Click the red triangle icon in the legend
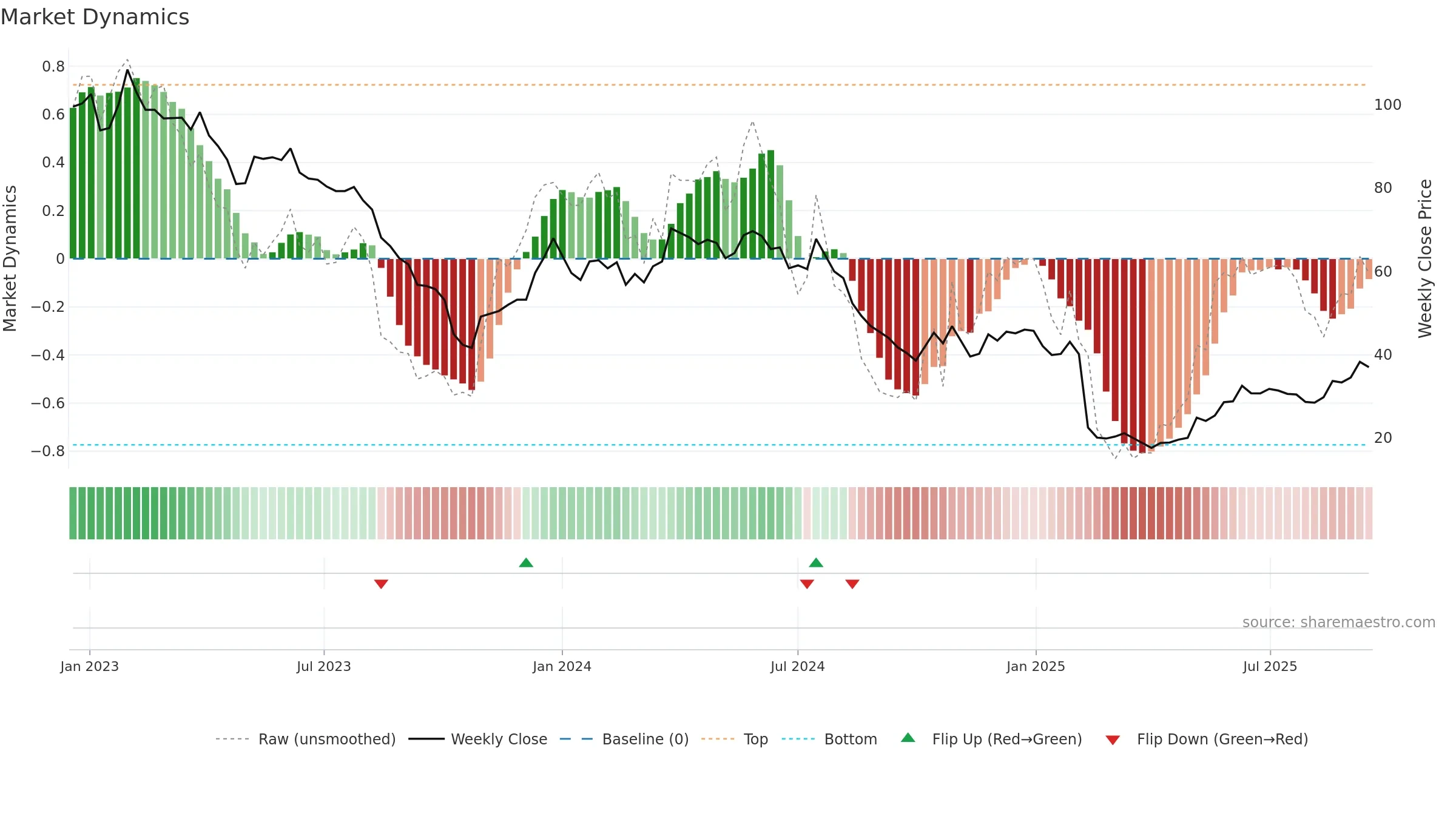Screen dimensions: 1456x819 point(1113,740)
